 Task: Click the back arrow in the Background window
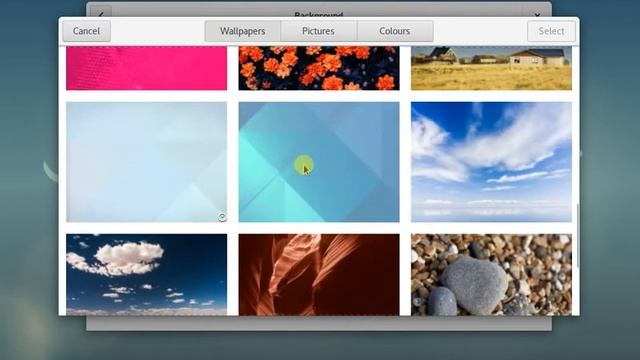(x=101, y=14)
